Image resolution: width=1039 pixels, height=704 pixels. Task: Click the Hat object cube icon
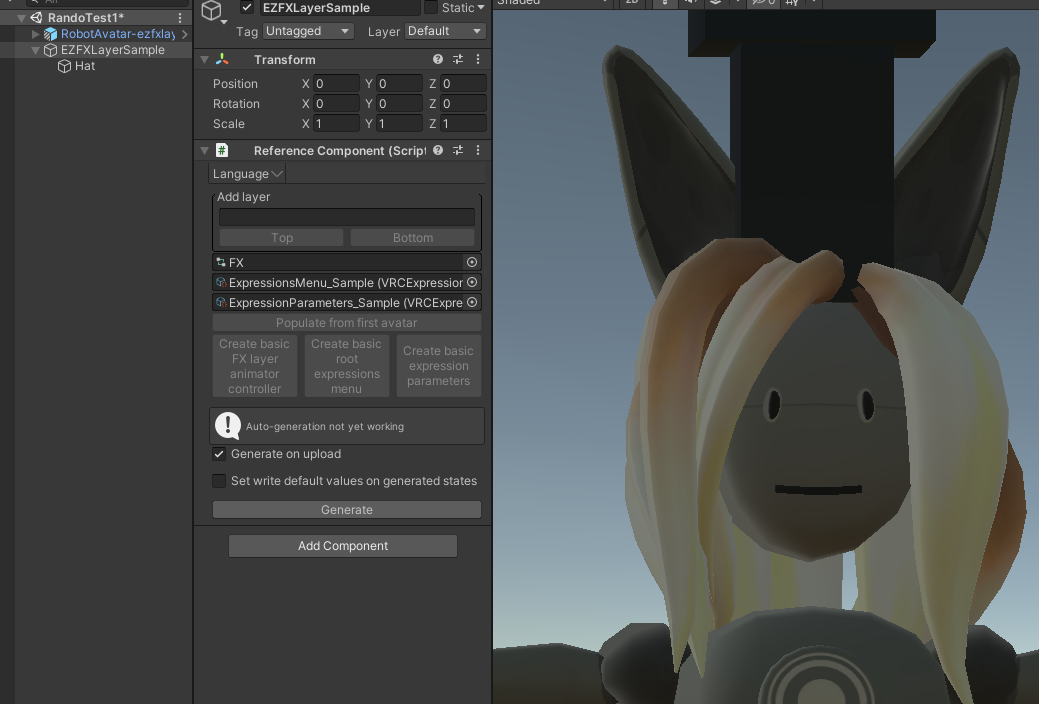pyautogui.click(x=64, y=66)
